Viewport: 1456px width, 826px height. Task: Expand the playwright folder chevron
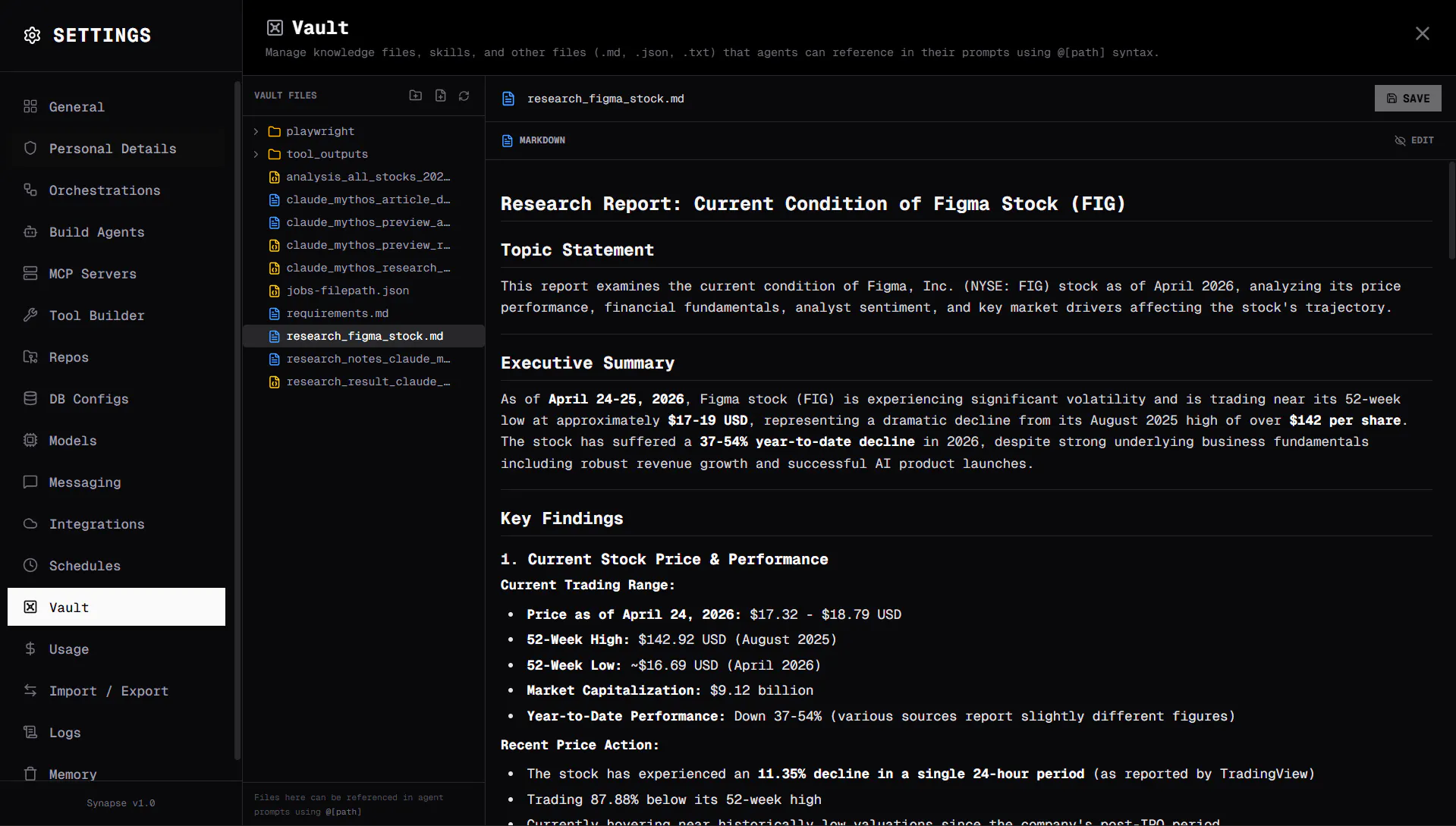(256, 131)
